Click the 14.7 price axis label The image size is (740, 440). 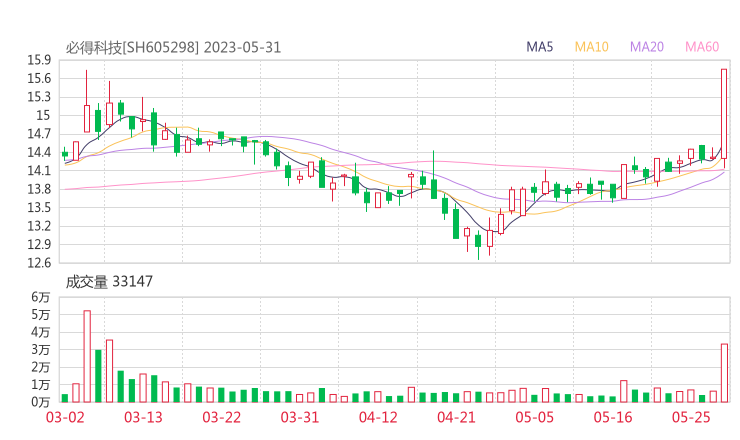click(39, 134)
